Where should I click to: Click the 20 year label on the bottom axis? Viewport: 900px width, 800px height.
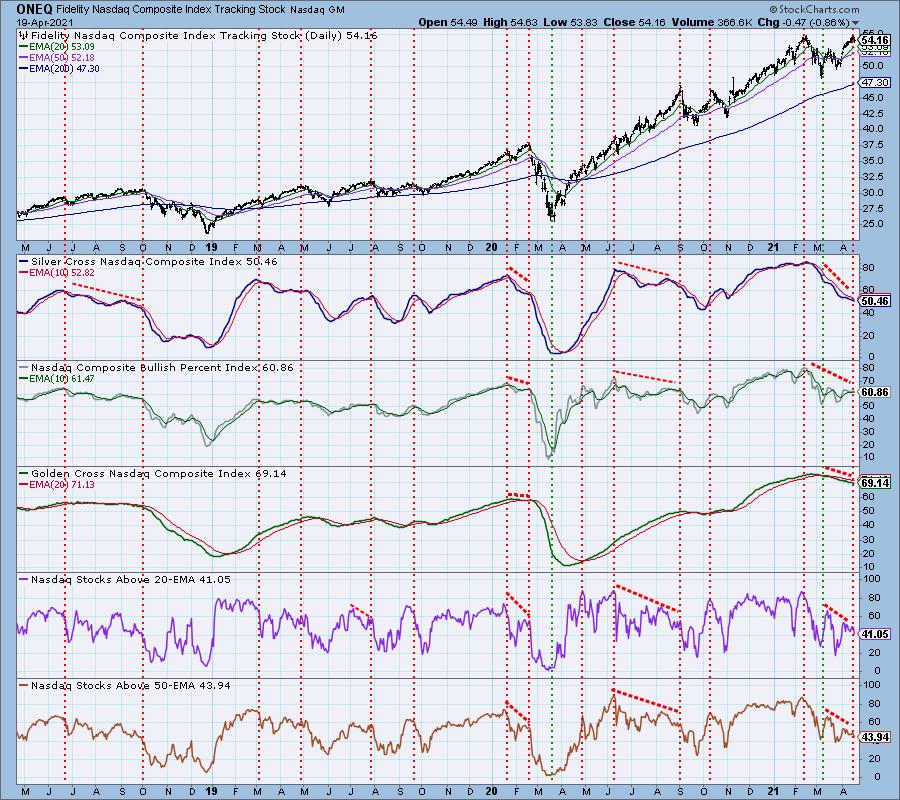491,791
